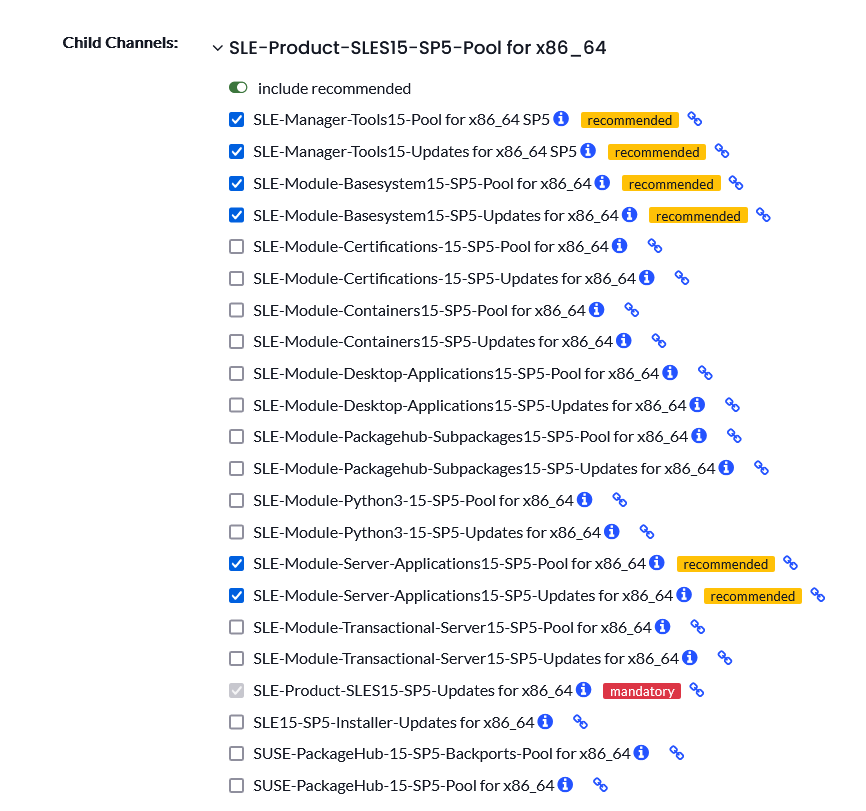Click link icon after the mandatory badge
866x811 pixels.
[697, 690]
